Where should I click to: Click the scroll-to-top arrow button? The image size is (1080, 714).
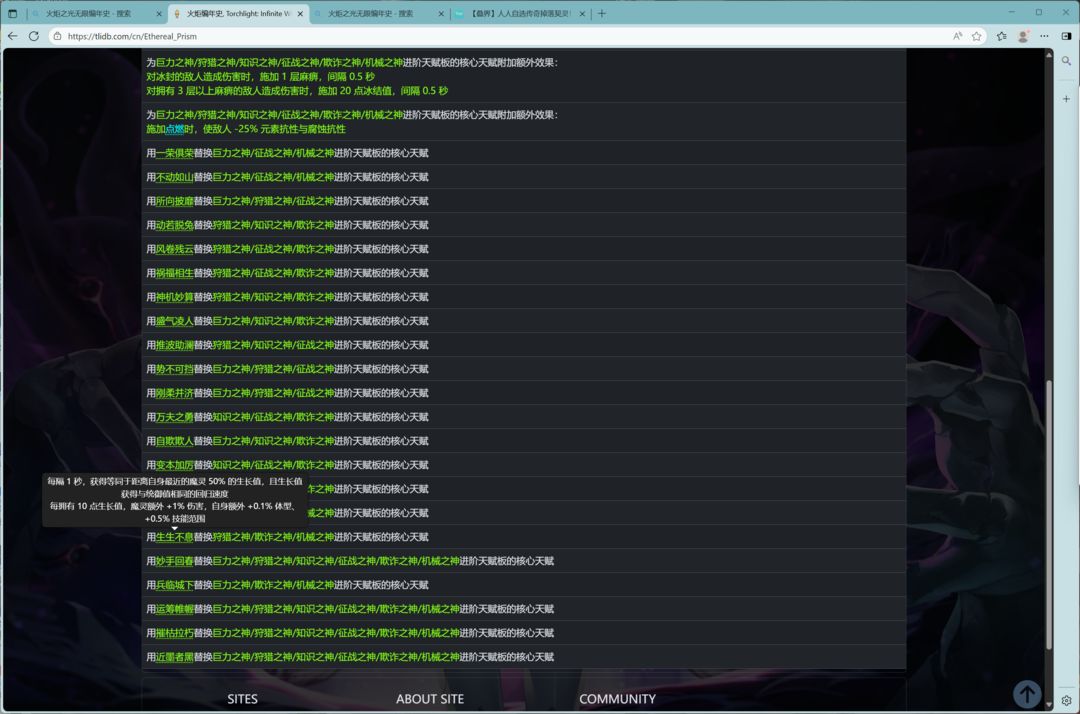pyautogui.click(x=1027, y=694)
